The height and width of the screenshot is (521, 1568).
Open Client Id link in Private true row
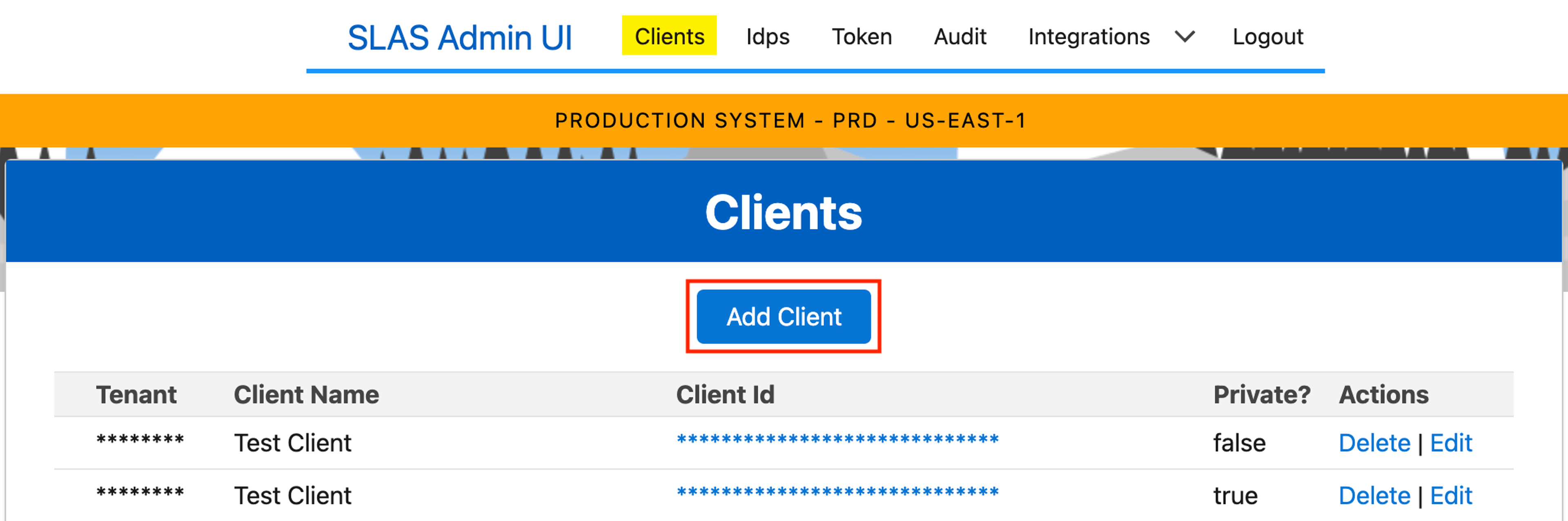click(837, 492)
